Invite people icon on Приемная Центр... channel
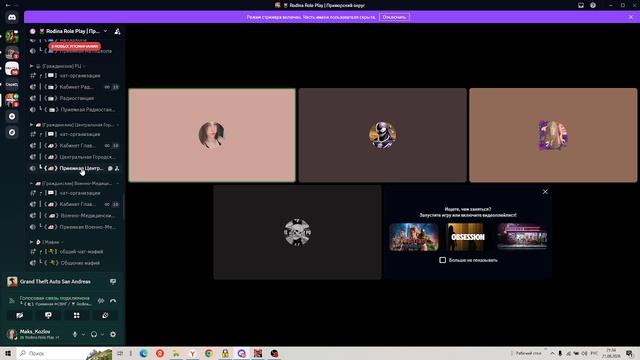This screenshot has height=360, width=640. coord(117,168)
